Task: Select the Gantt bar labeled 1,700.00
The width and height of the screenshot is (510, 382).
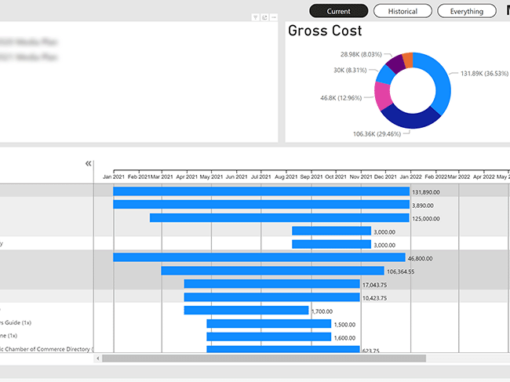Action: click(246, 310)
